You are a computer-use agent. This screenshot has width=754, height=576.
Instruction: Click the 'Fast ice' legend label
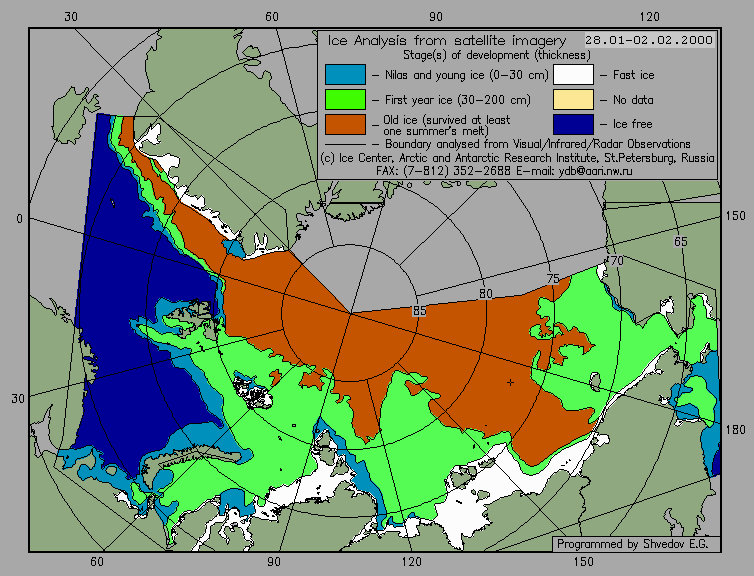coord(633,75)
